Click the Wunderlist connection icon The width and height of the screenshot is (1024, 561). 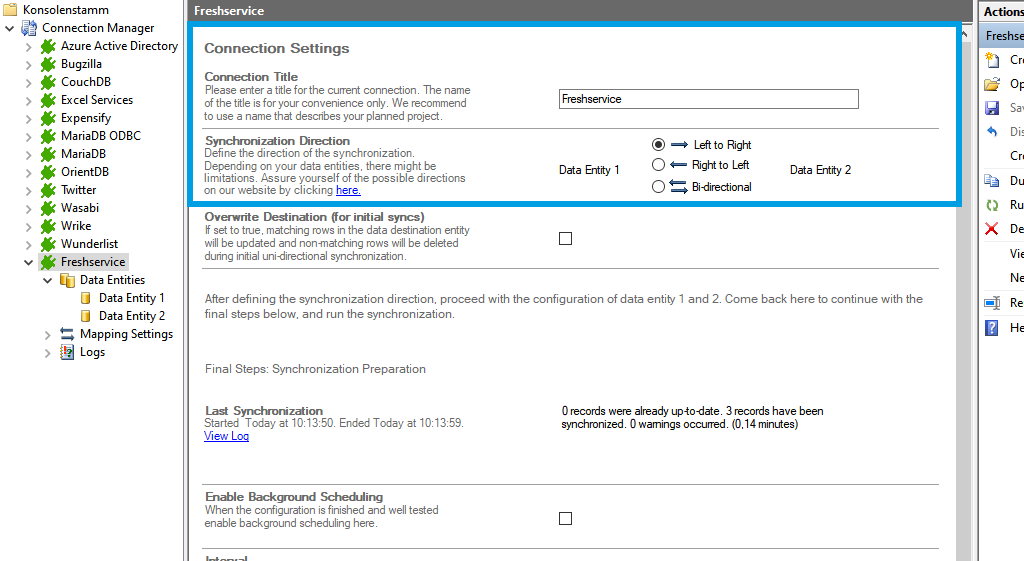click(x=48, y=244)
